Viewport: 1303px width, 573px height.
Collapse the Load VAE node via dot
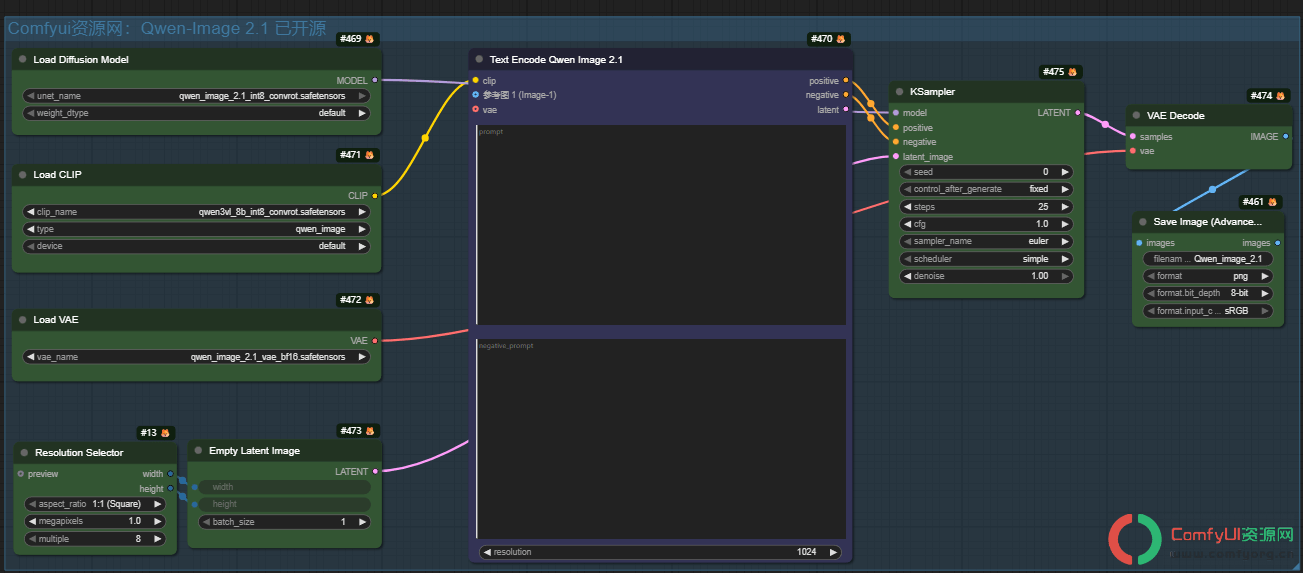click(22, 320)
